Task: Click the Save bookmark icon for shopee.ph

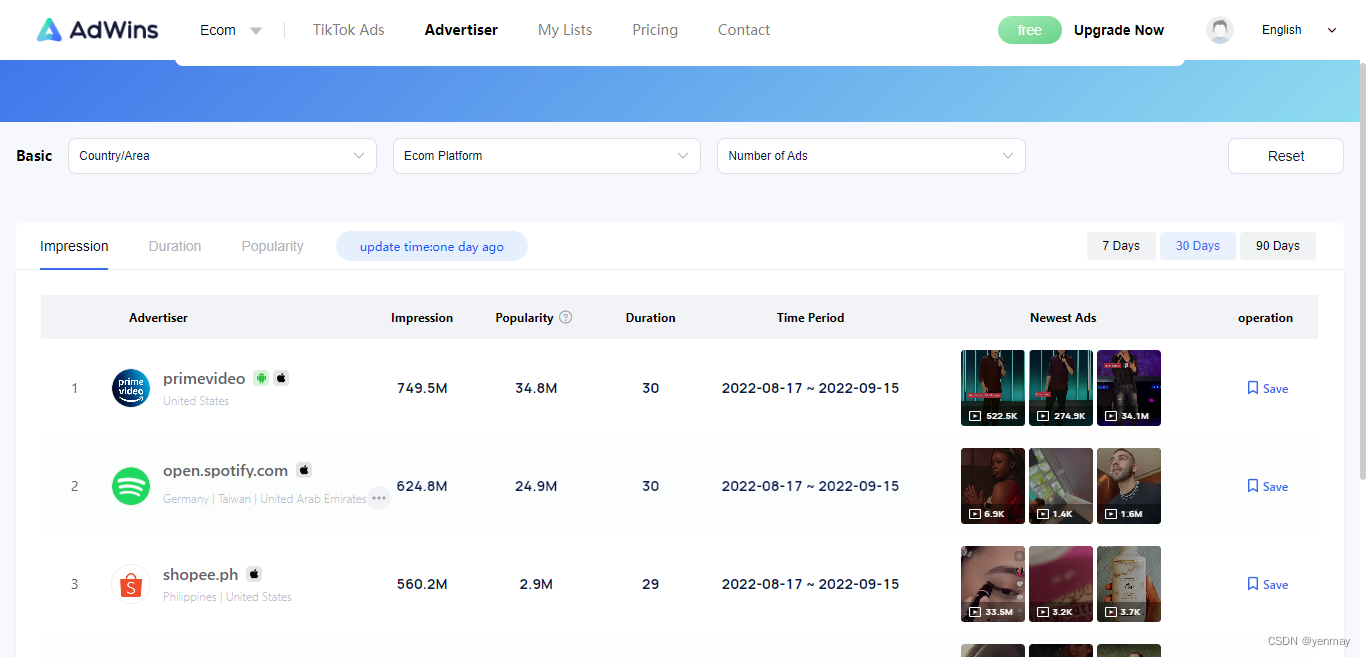Action: [1252, 584]
